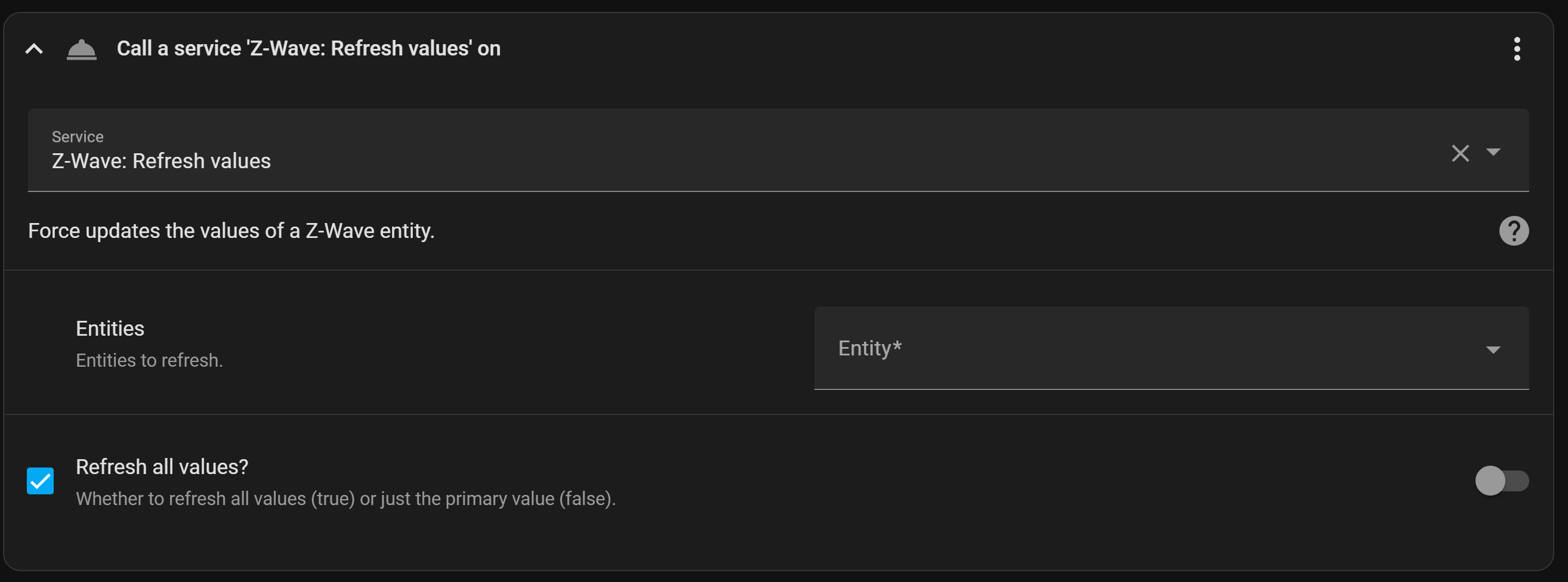This screenshot has width=1568, height=582.
Task: Collapse the service call action card
Action: pos(34,49)
